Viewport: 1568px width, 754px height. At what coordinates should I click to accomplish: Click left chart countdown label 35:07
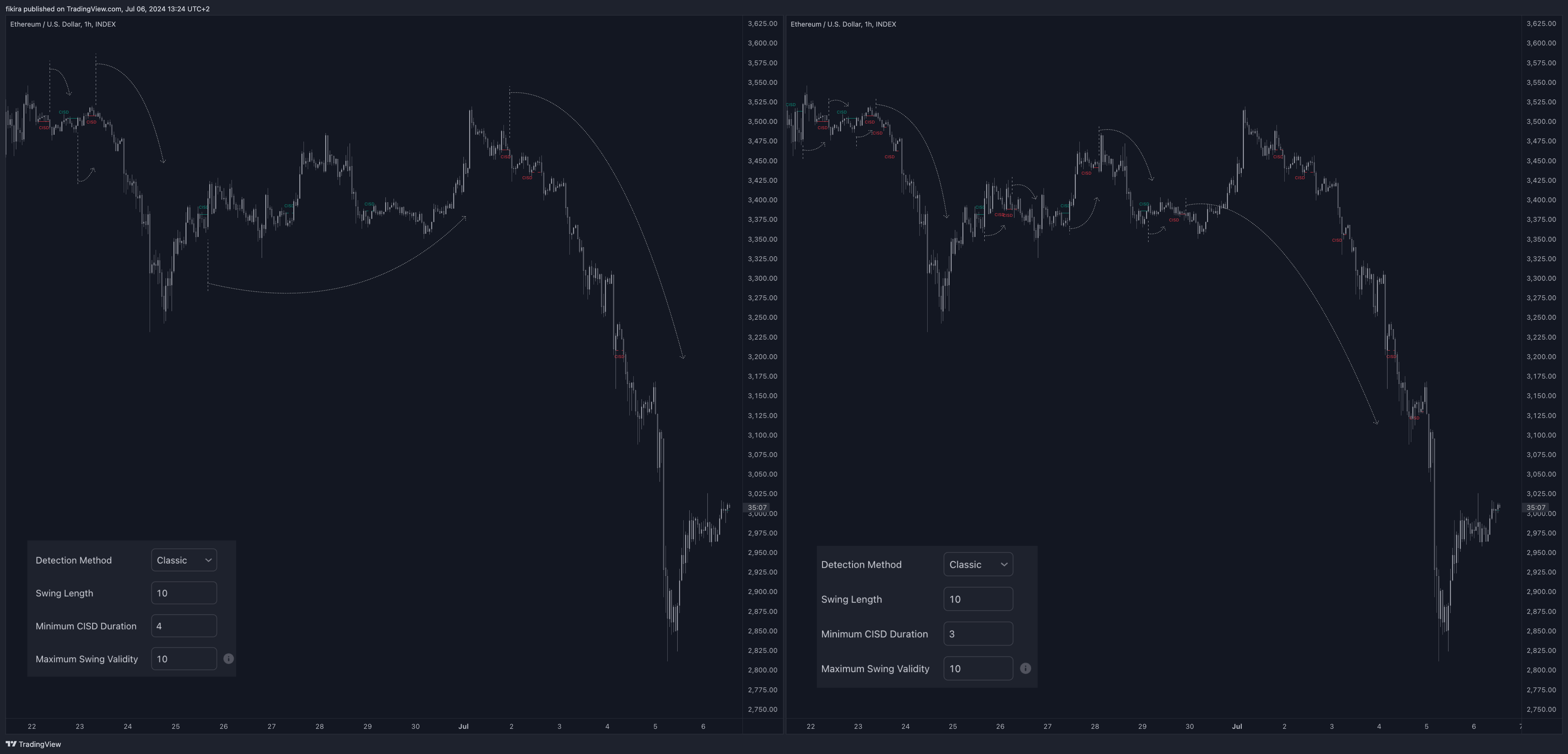(757, 507)
